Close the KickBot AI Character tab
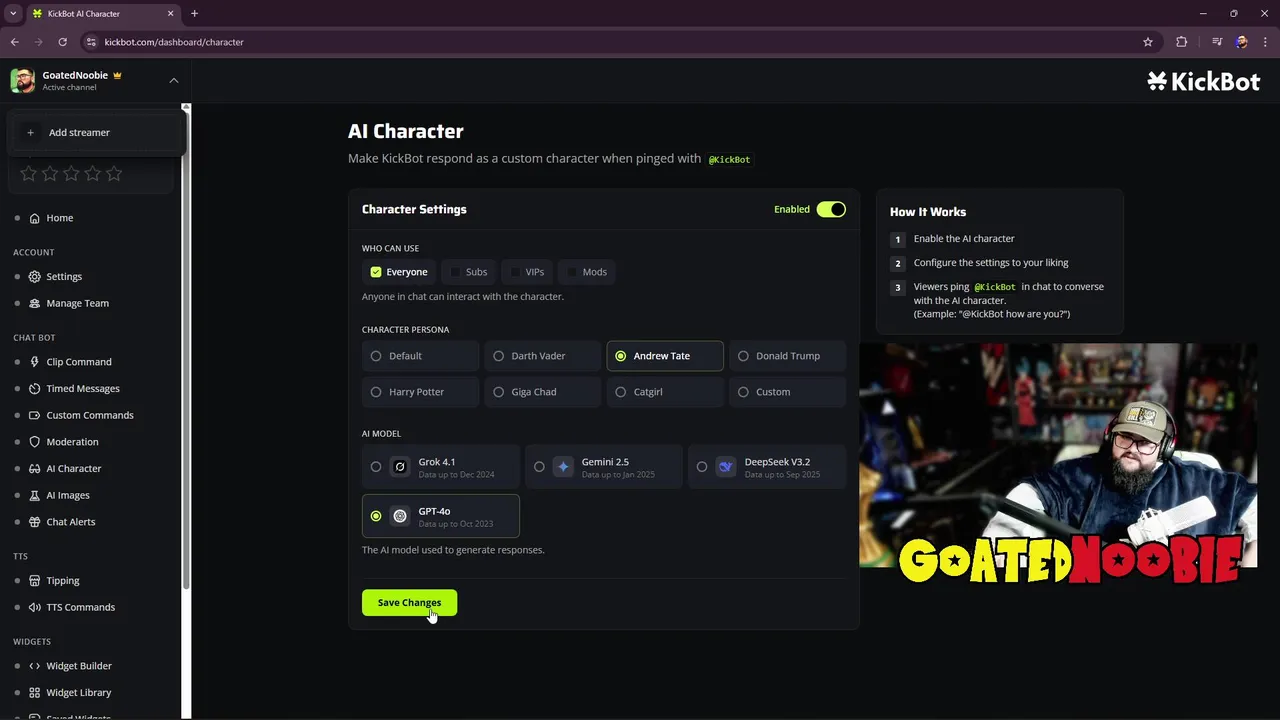Image resolution: width=1280 pixels, height=720 pixels. 170,14
